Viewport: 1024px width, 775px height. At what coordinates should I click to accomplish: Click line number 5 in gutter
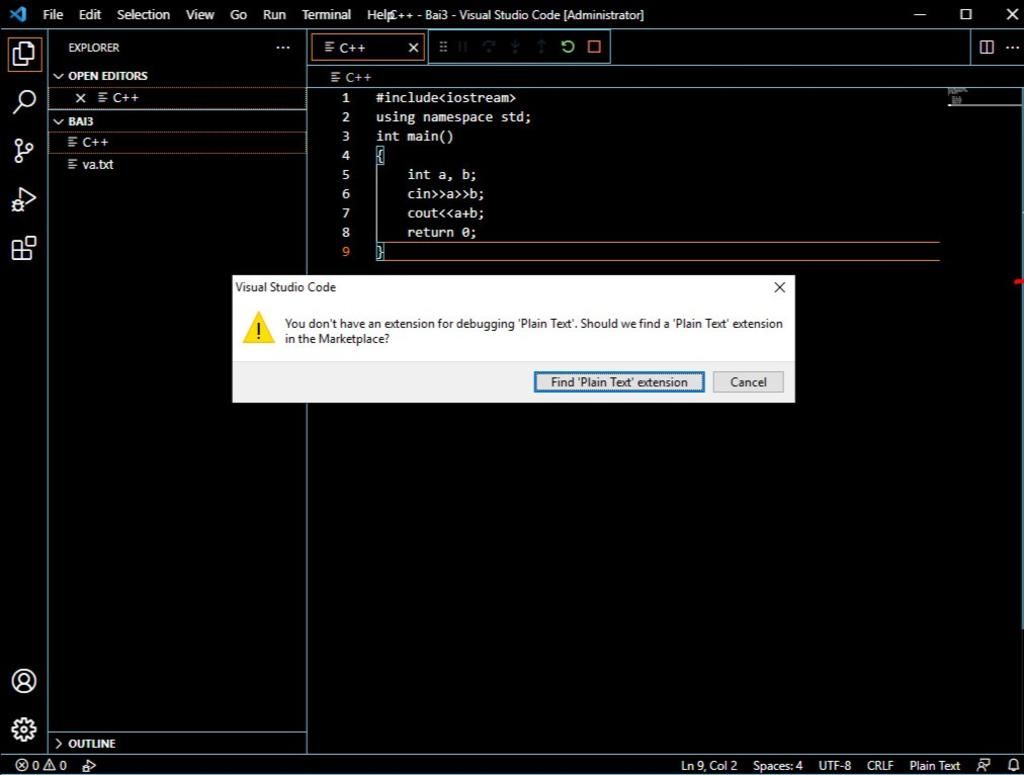(345, 175)
